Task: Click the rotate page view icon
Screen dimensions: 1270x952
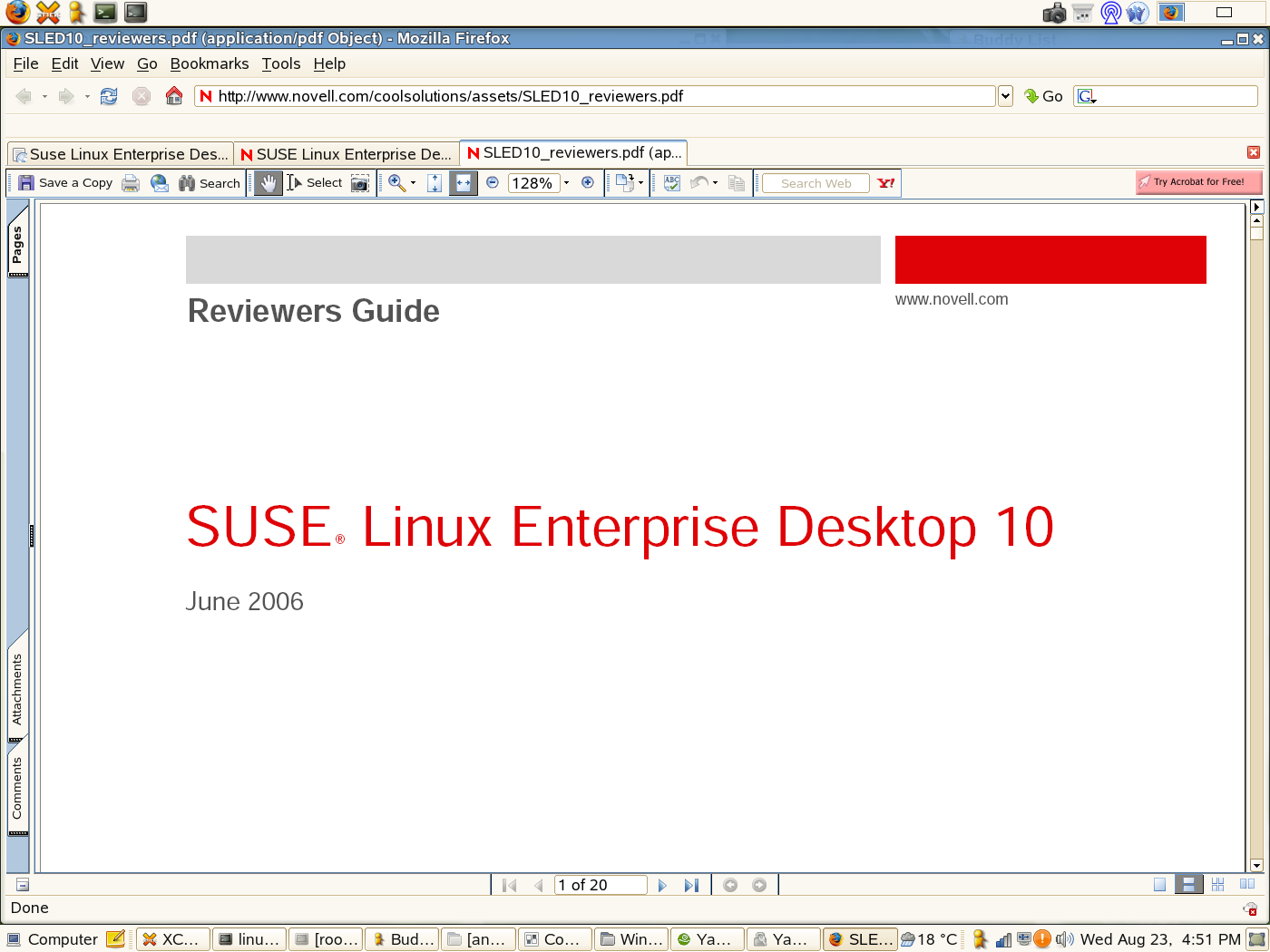Action: coord(624,183)
